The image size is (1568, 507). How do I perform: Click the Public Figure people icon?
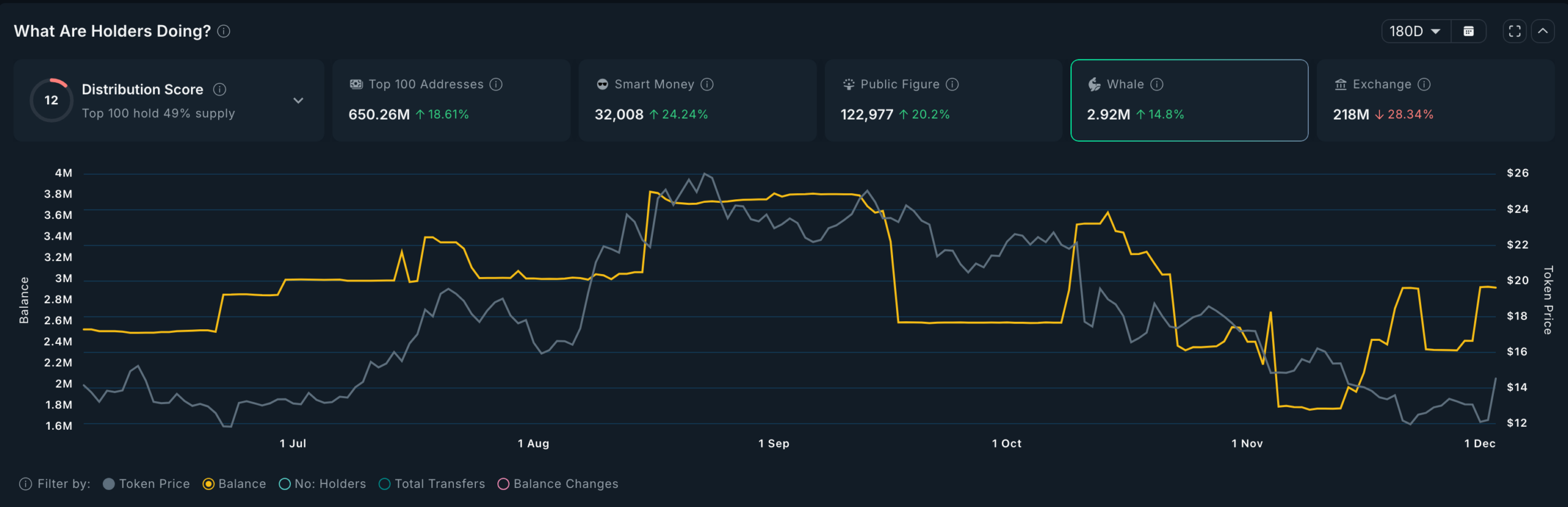[848, 85]
